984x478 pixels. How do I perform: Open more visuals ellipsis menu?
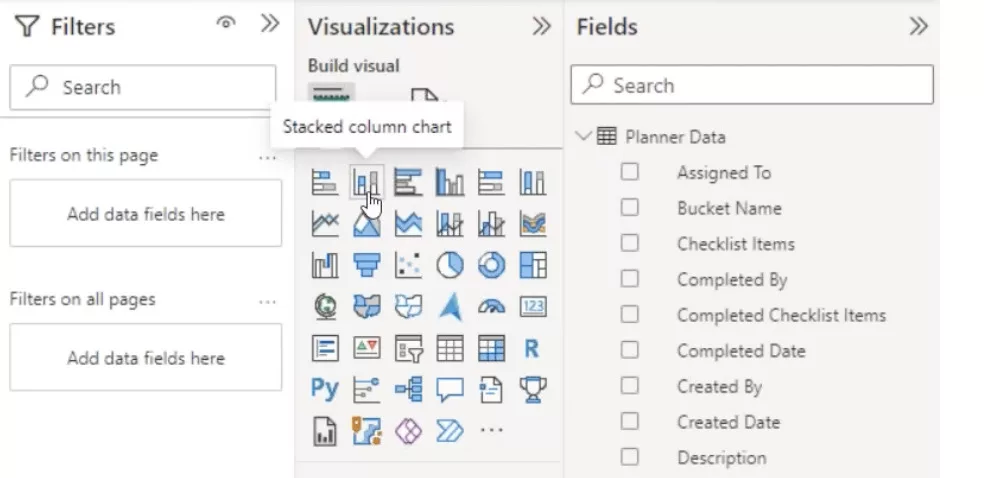pyautogui.click(x=491, y=430)
